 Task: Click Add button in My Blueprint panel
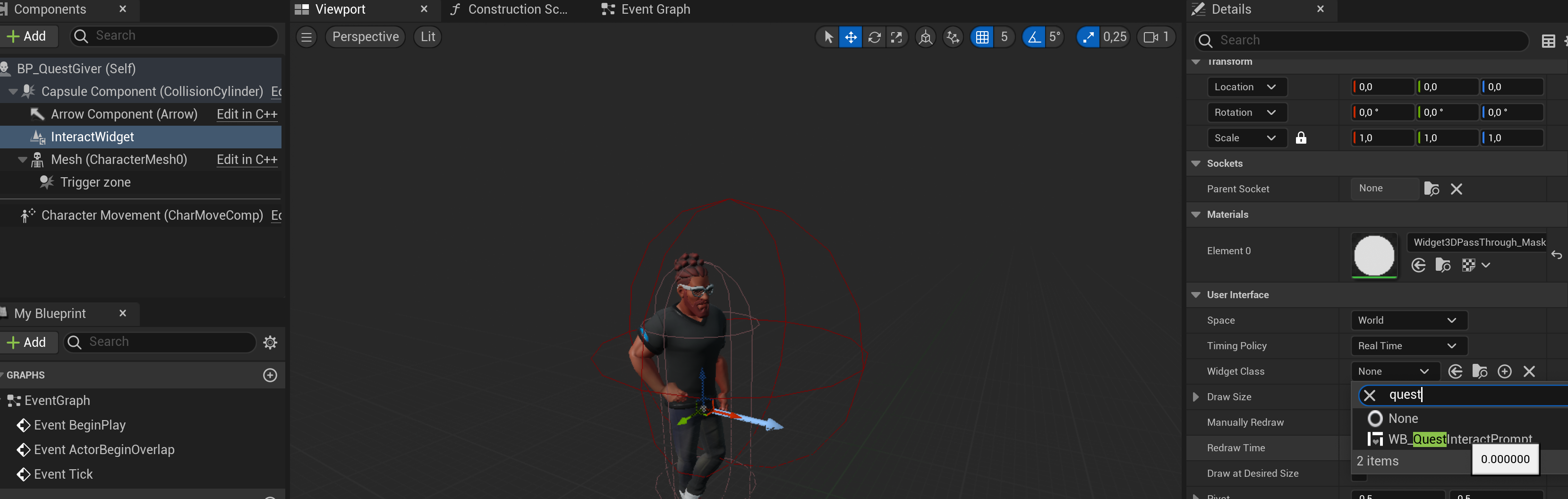tap(27, 342)
